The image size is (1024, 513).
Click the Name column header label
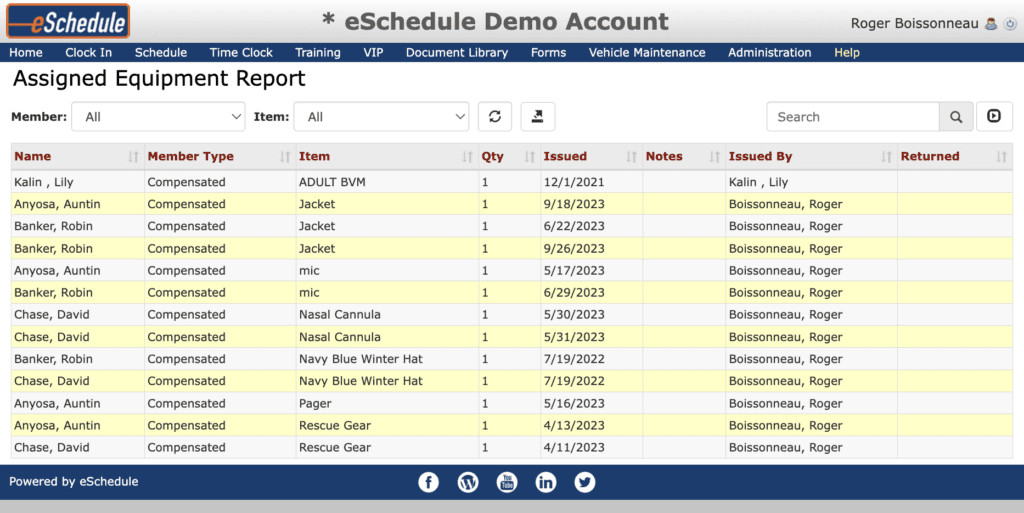pyautogui.click(x=33, y=156)
